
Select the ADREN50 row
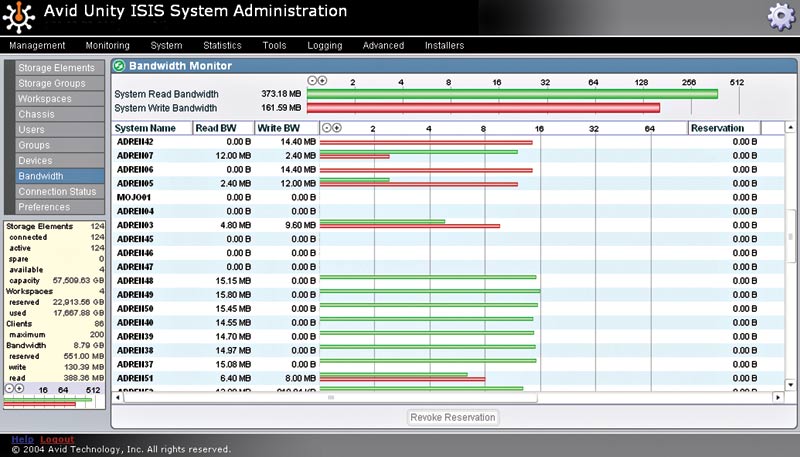(448, 309)
